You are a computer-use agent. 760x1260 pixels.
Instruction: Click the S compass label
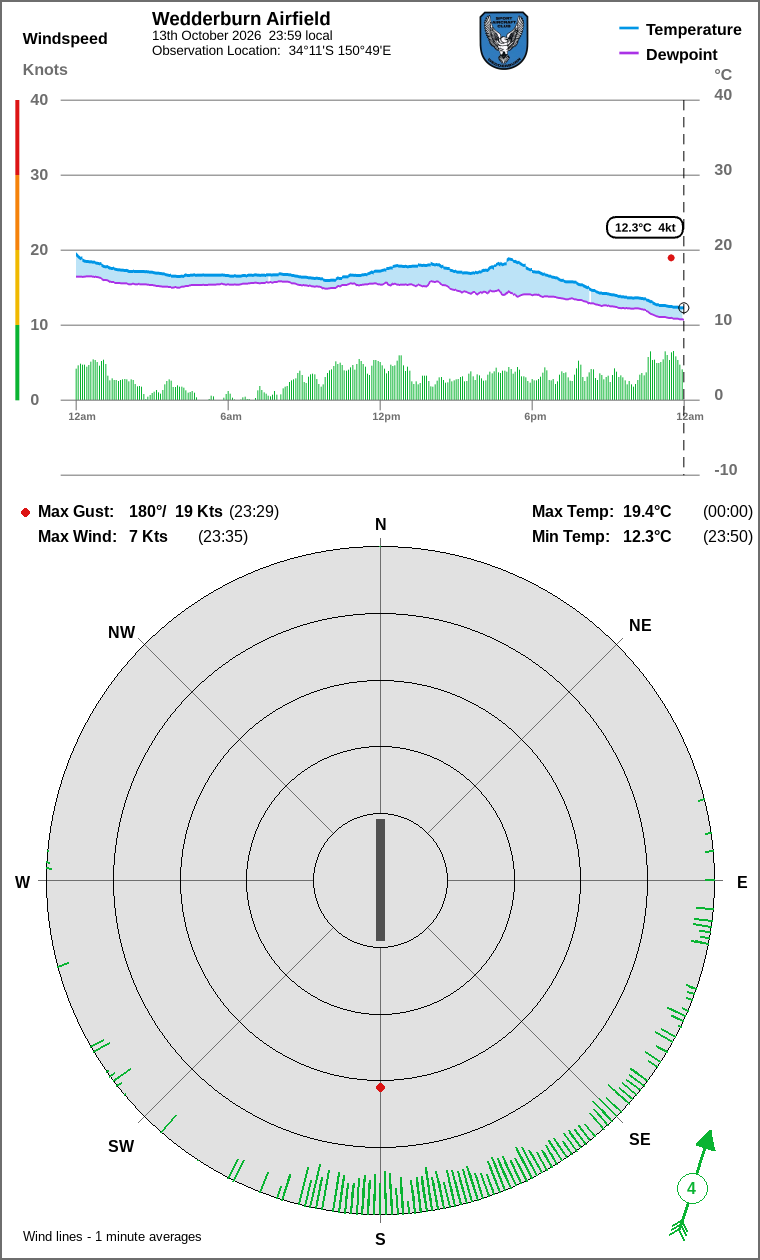[x=380, y=1239]
